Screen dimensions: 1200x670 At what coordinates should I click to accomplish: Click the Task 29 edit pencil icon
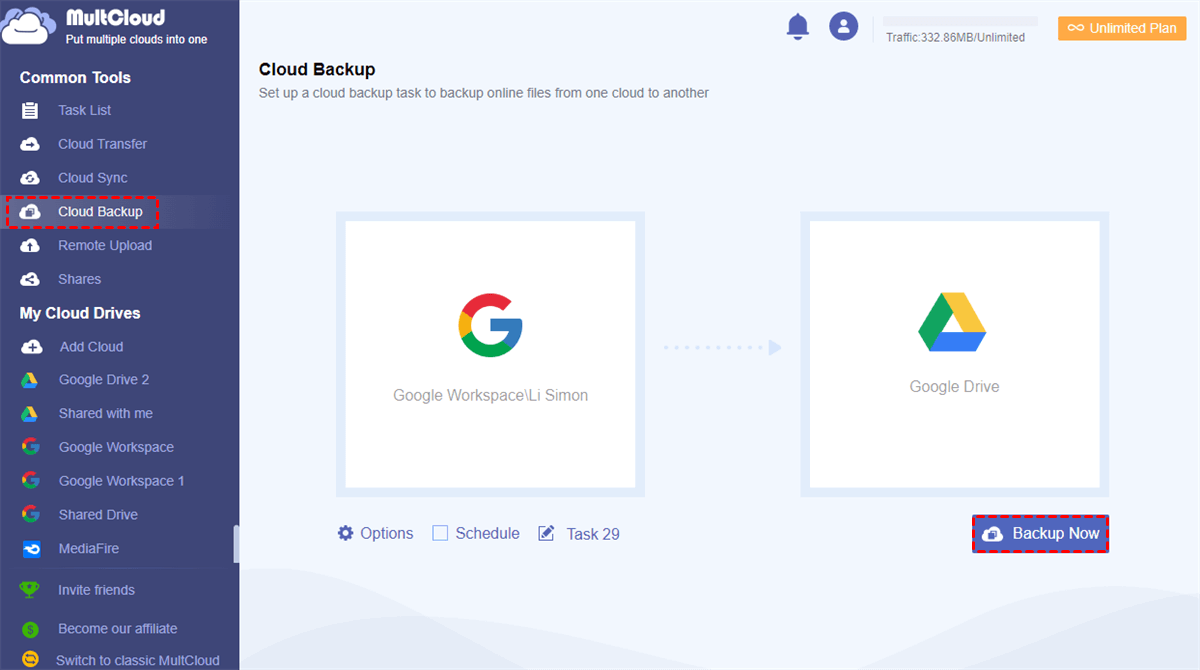point(546,533)
